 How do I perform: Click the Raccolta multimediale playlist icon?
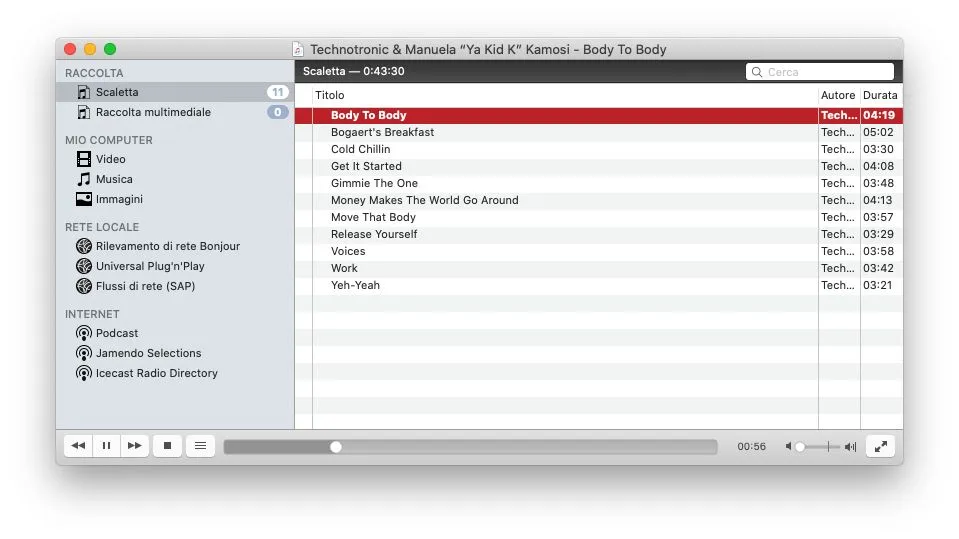pos(84,113)
